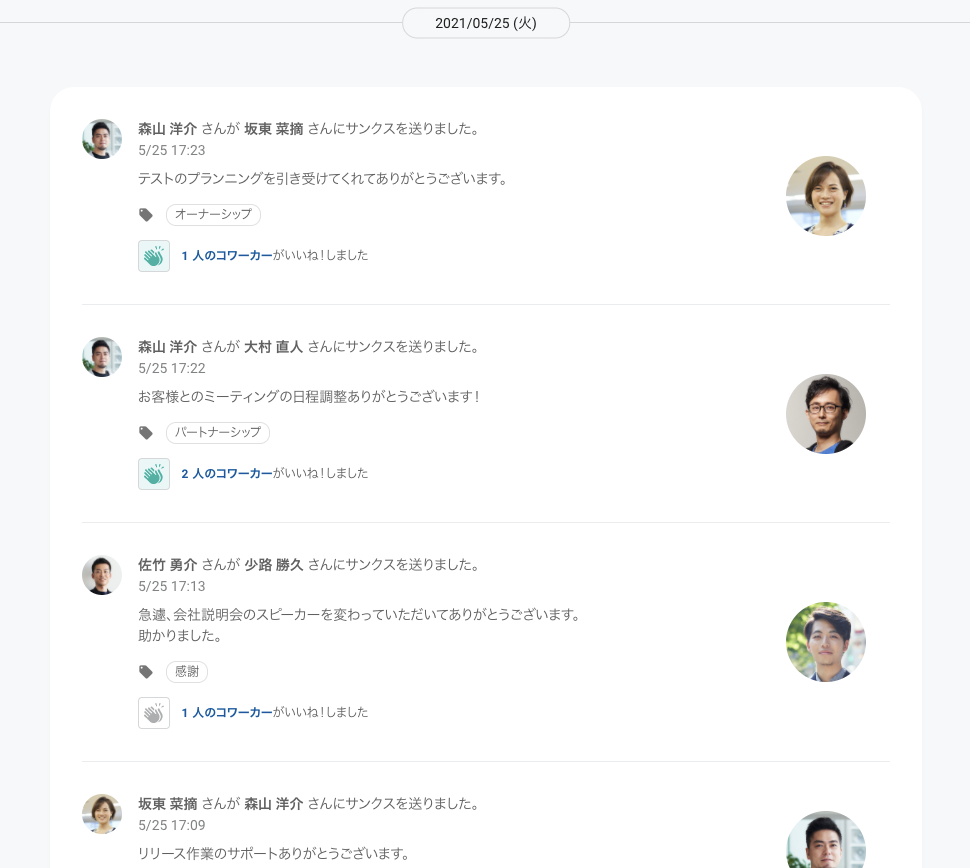Open 大村 直人's large profile photo
This screenshot has height=868, width=970.
tap(825, 414)
